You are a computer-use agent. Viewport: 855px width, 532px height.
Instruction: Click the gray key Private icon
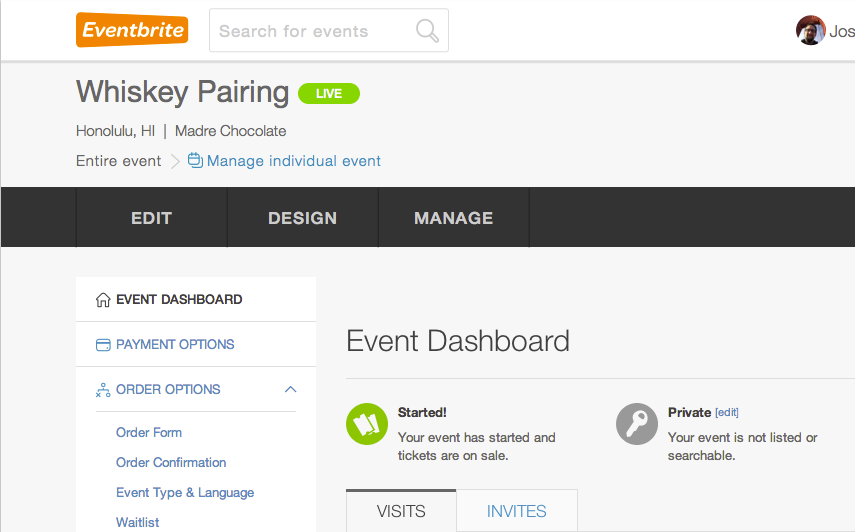pos(637,424)
